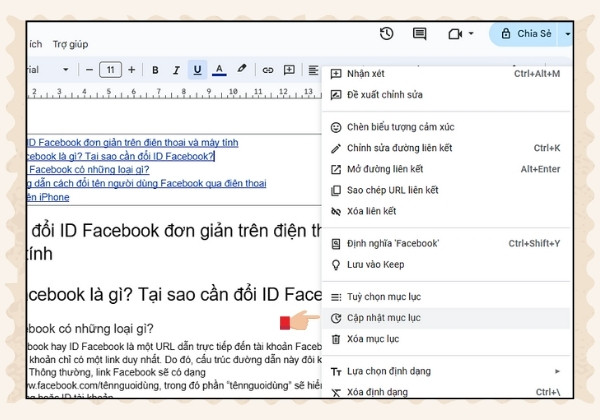Choose Chỉnh sửa đường liên kết
Image resolution: width=600 pixels, height=420 pixels.
(x=445, y=148)
